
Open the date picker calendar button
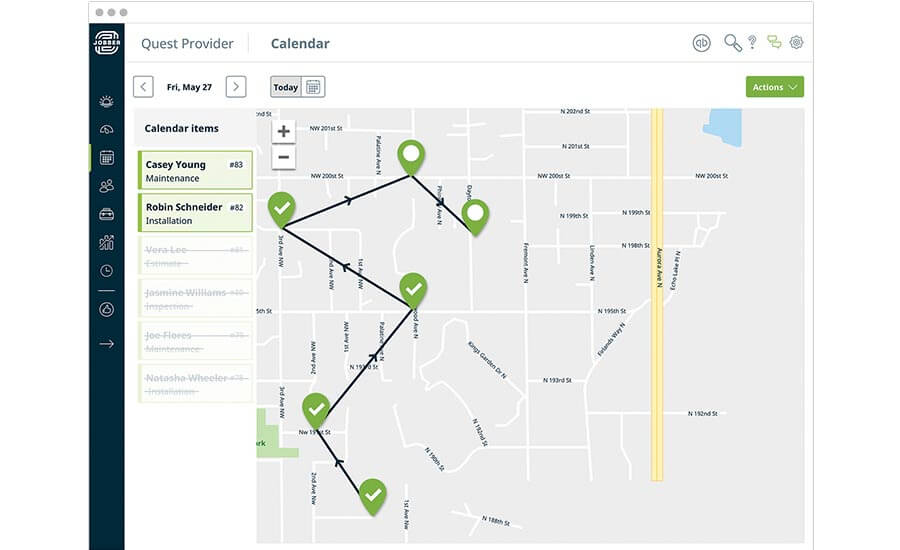pos(313,87)
